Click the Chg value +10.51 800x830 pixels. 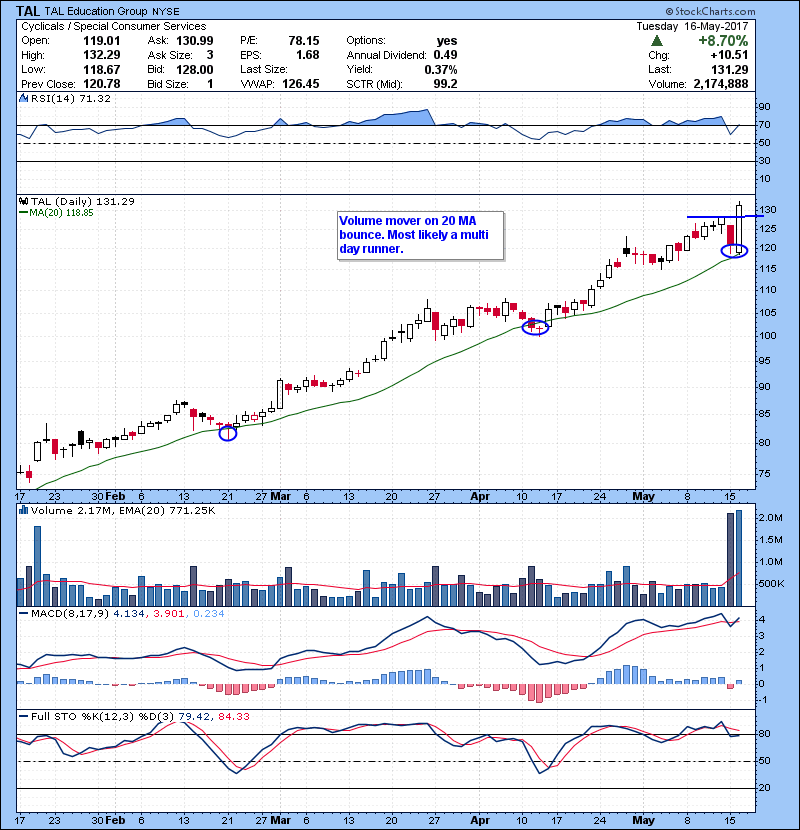pyautogui.click(x=730, y=55)
